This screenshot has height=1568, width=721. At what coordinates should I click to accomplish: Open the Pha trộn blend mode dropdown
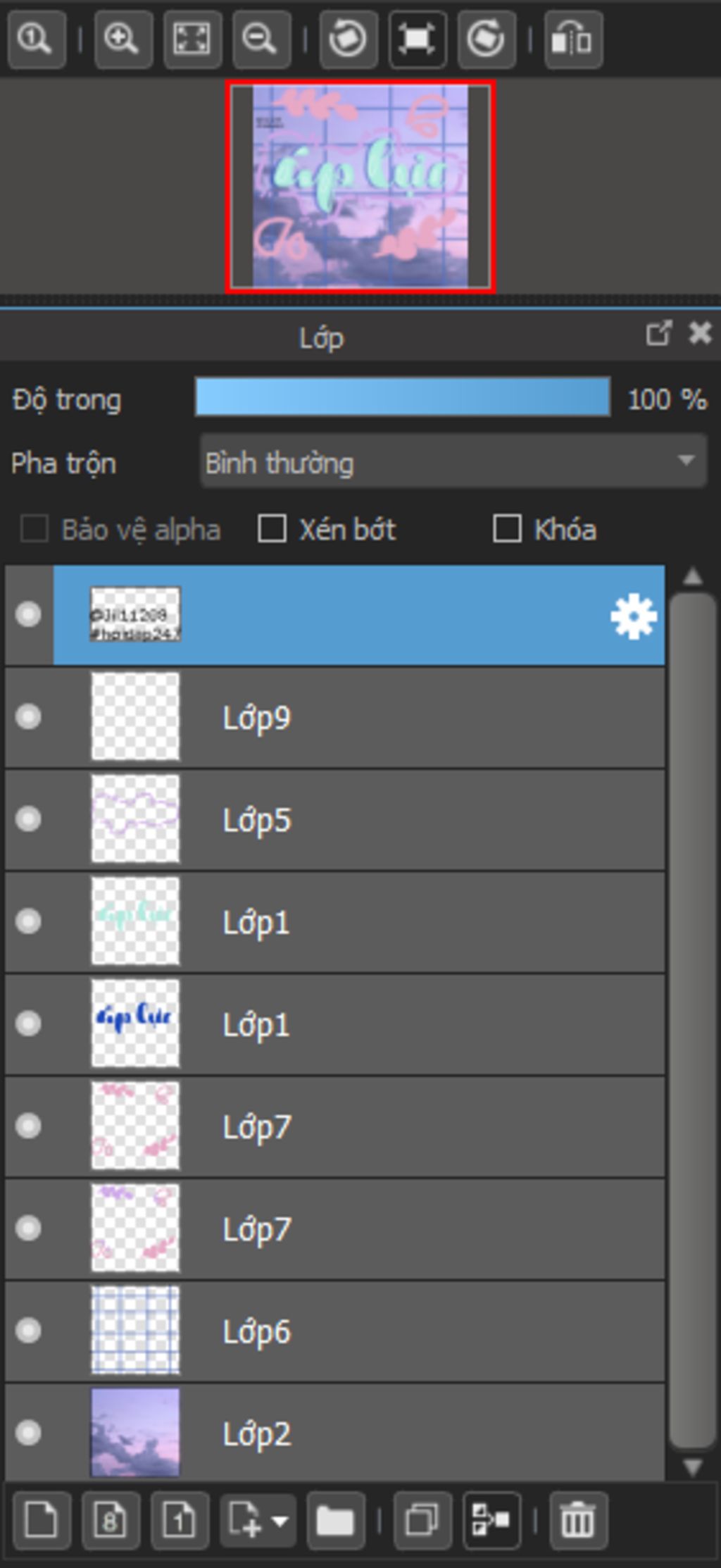(453, 461)
